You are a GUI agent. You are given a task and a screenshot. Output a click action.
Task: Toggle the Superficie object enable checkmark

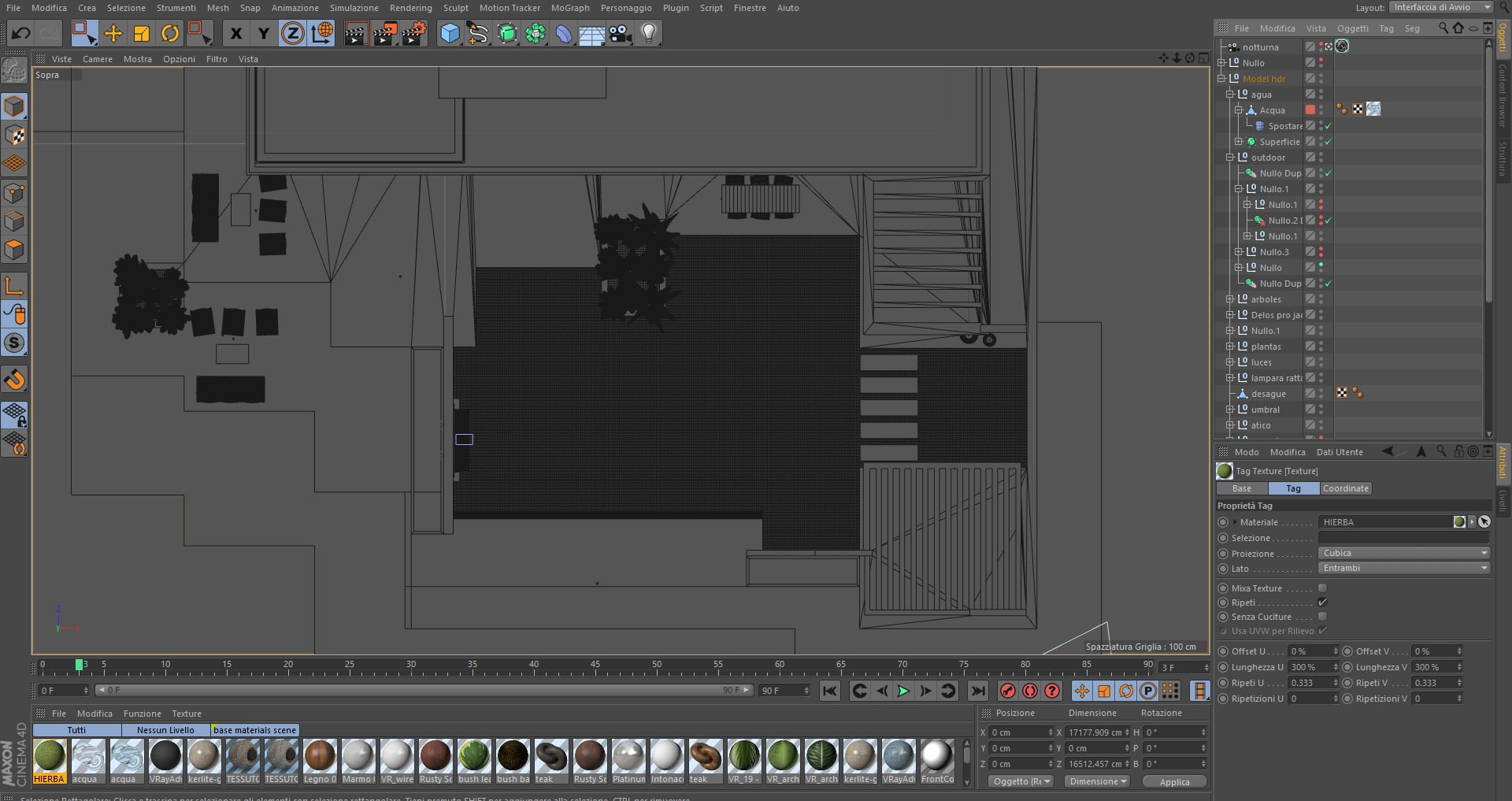tap(1329, 142)
